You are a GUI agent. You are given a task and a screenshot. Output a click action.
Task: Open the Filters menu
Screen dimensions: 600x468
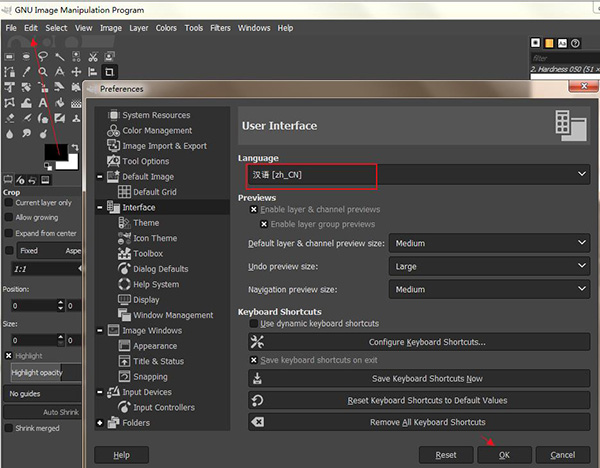pyautogui.click(x=220, y=28)
